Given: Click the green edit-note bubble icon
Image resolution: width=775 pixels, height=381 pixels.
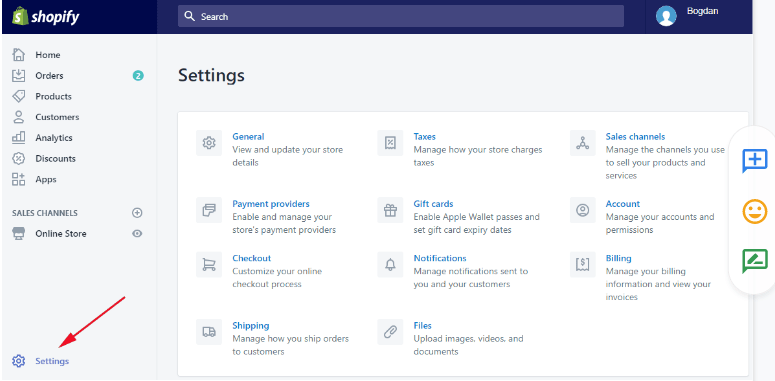Looking at the screenshot, I should point(755,261).
